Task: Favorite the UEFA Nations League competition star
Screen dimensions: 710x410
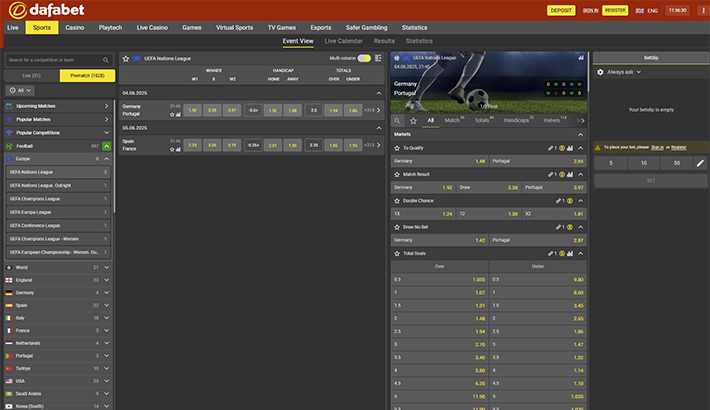Action: coord(126,58)
